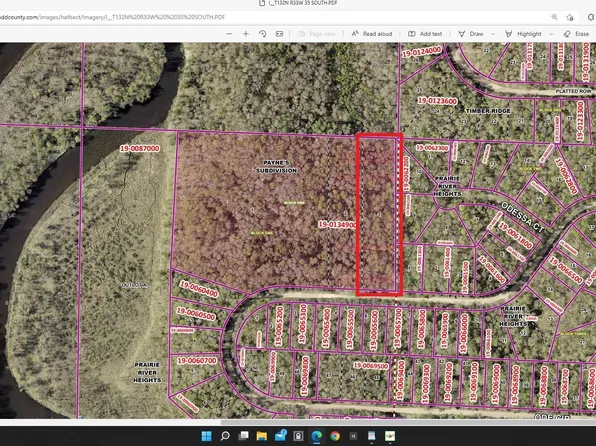The width and height of the screenshot is (596, 446).
Task: Click the horizontal scrollbar below the map
Action: point(408,422)
